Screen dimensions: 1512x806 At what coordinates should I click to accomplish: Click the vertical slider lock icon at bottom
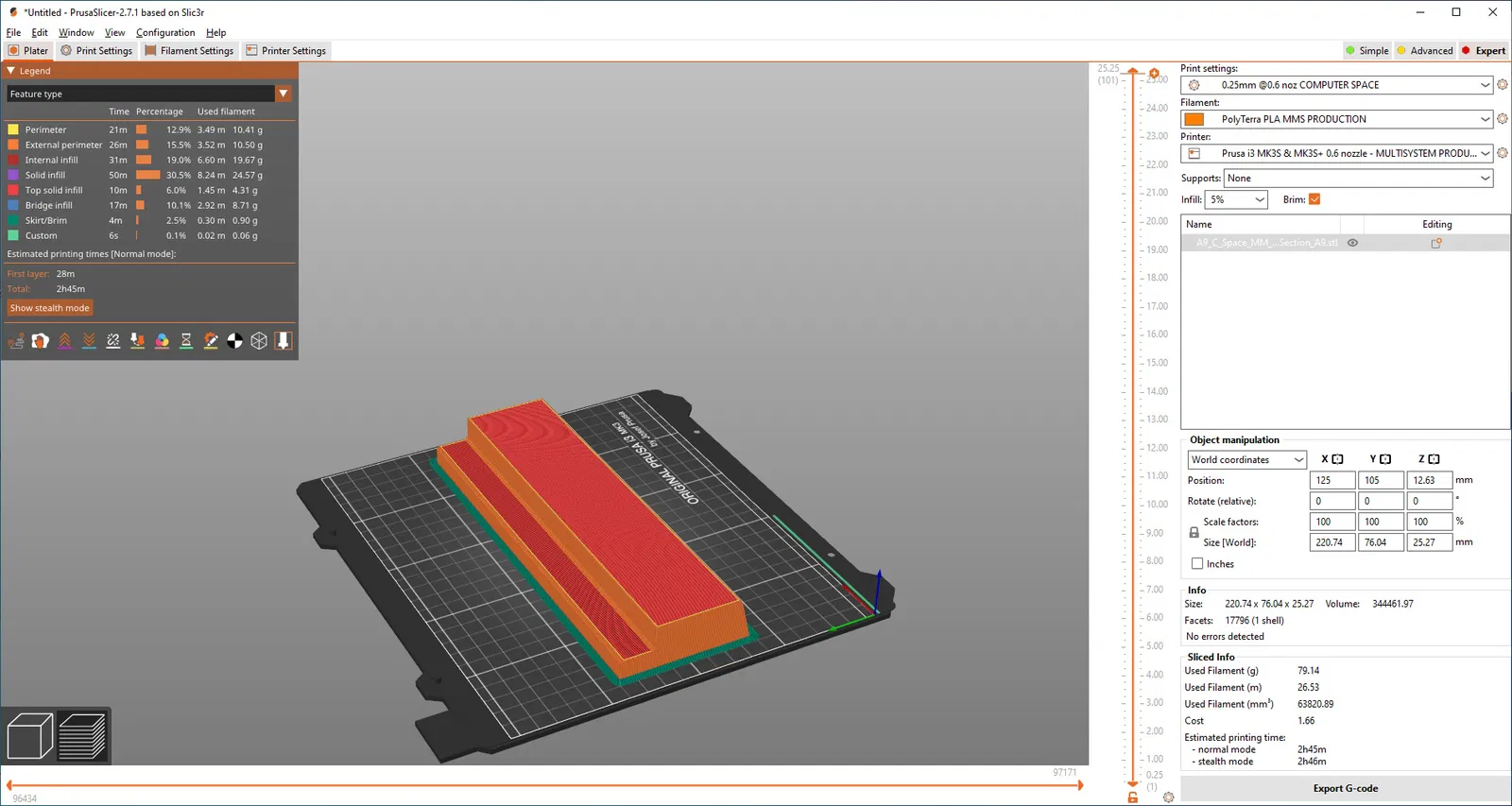(x=1133, y=798)
